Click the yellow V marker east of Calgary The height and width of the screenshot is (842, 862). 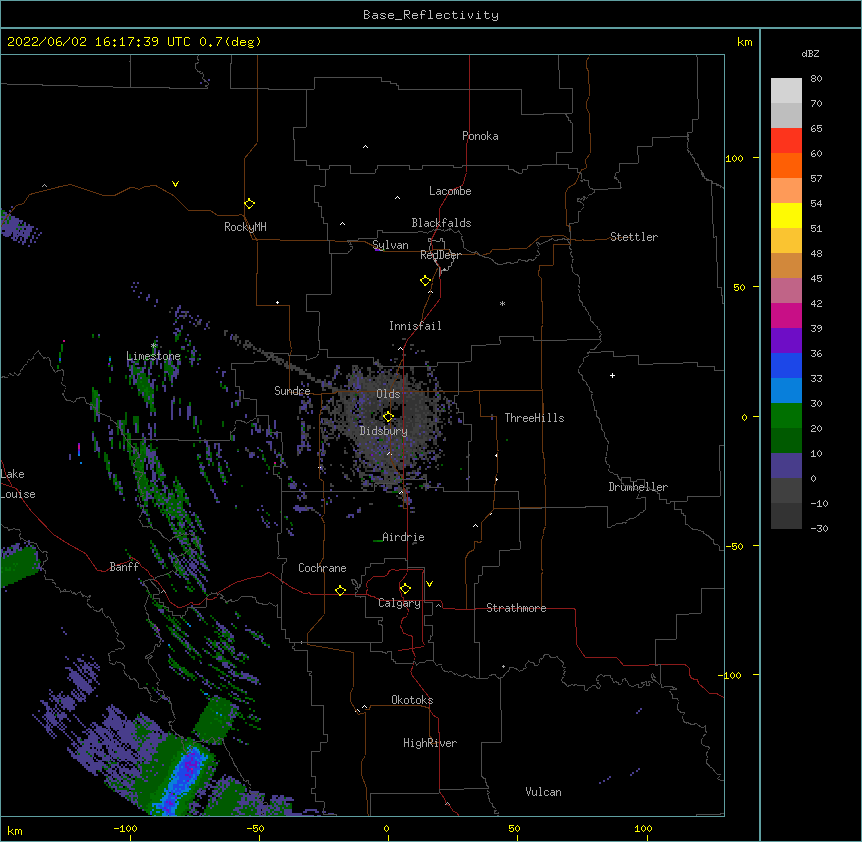pos(429,584)
